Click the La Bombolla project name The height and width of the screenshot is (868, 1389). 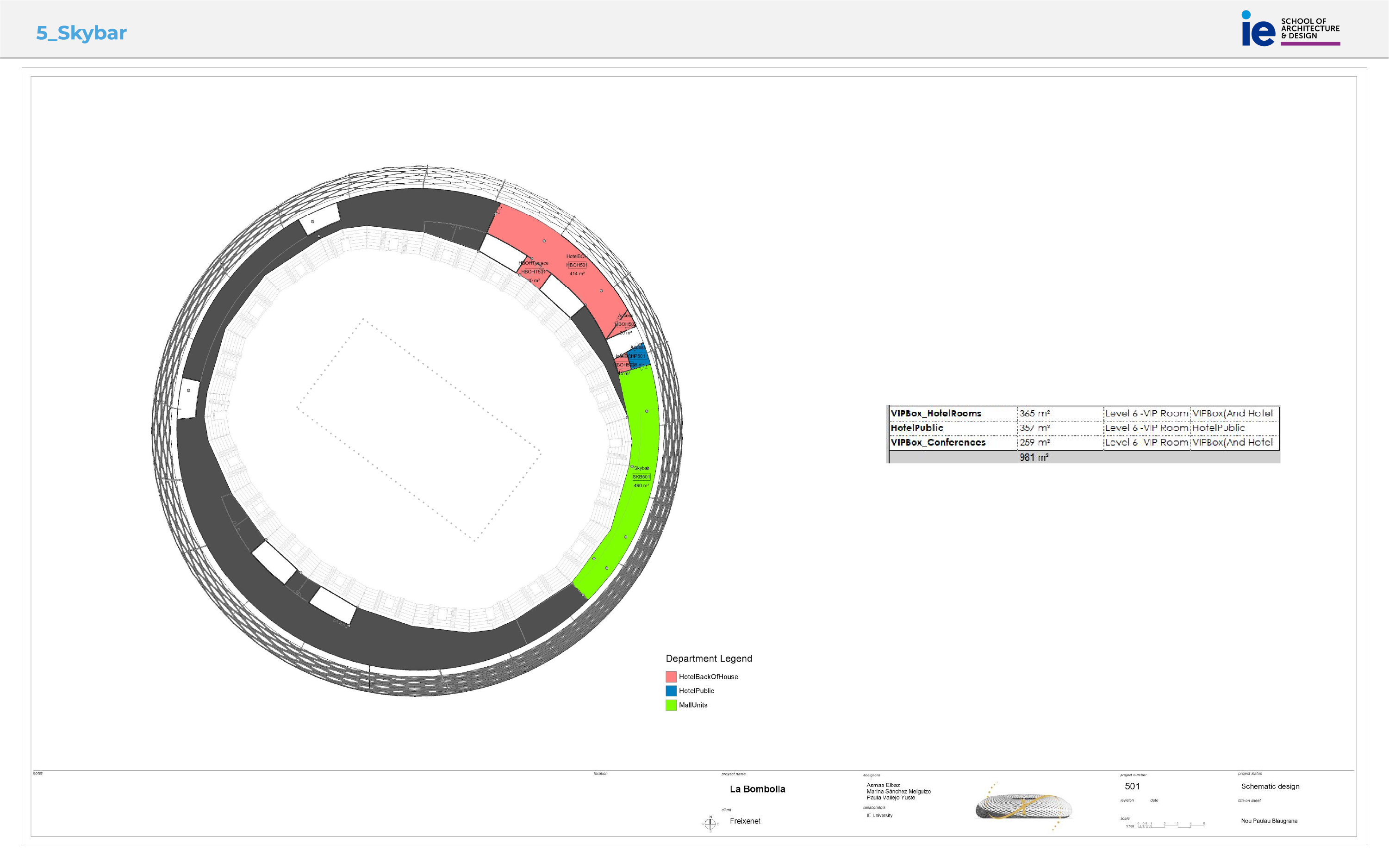pyautogui.click(x=757, y=789)
